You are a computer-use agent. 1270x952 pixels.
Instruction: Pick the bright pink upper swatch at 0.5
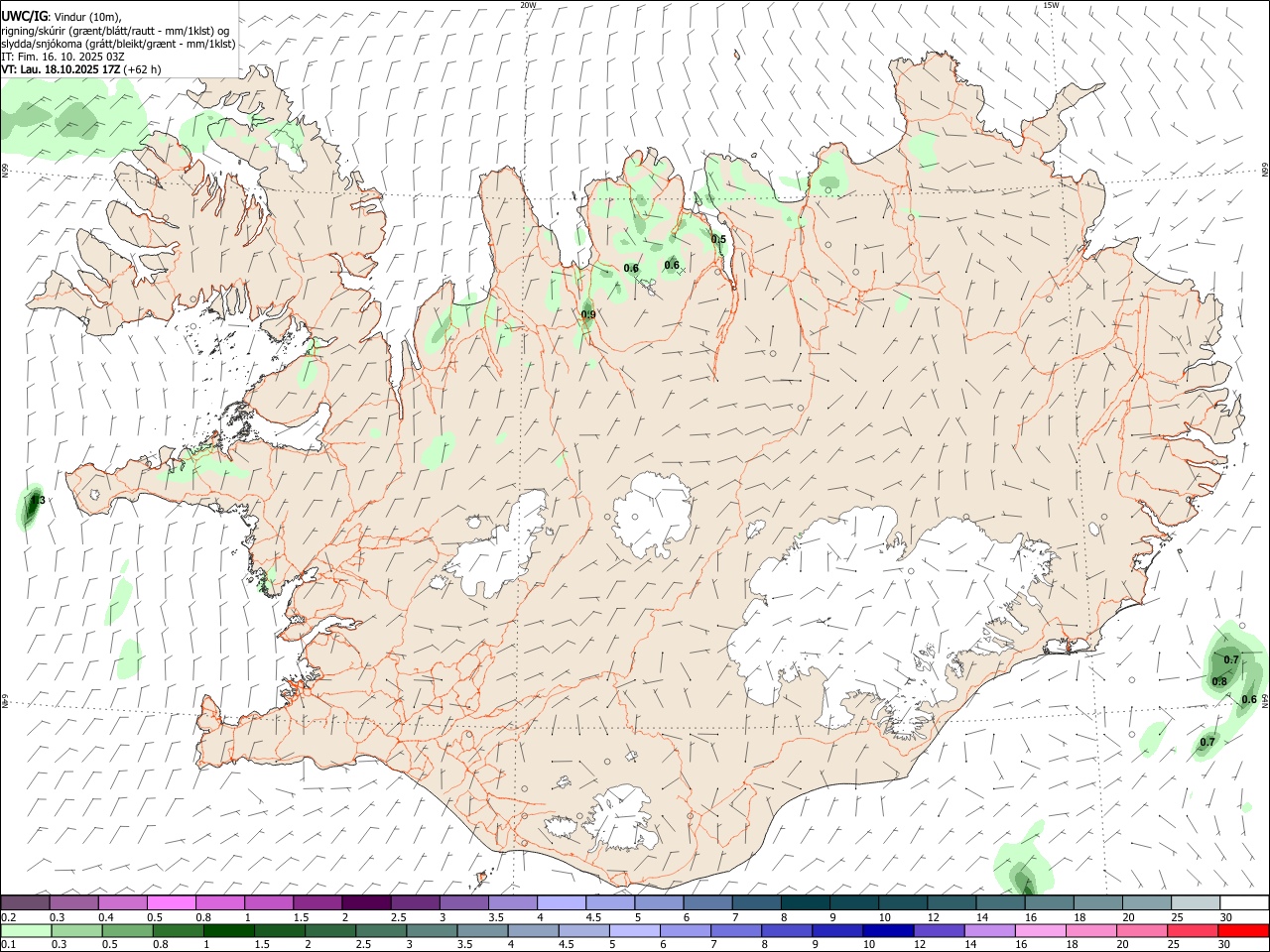tap(171, 902)
